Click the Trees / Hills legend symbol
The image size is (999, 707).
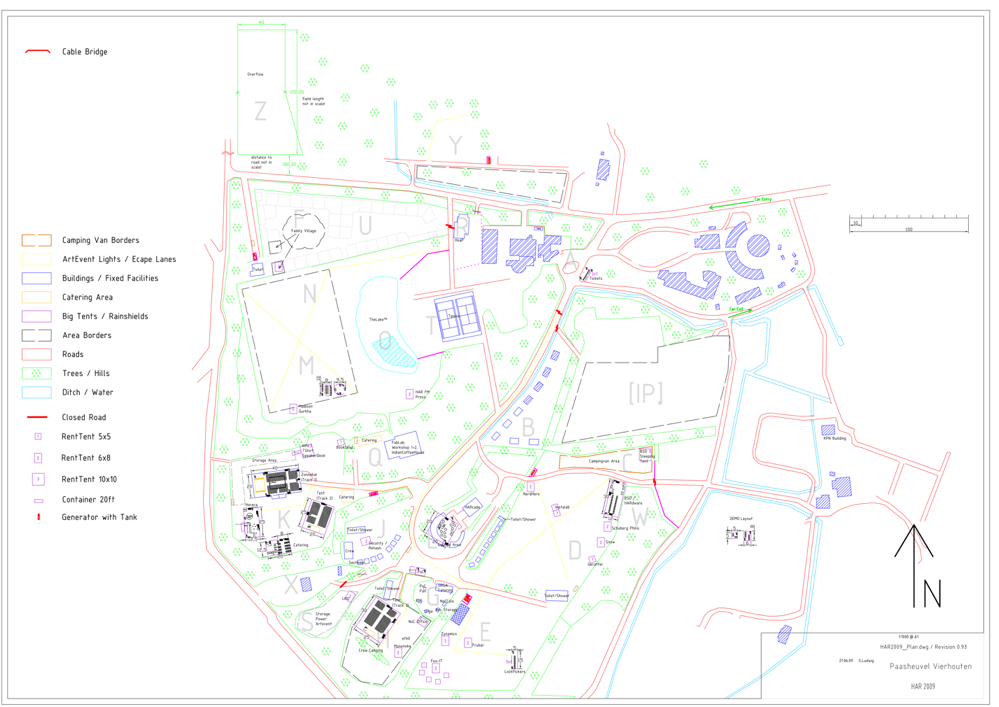37,373
